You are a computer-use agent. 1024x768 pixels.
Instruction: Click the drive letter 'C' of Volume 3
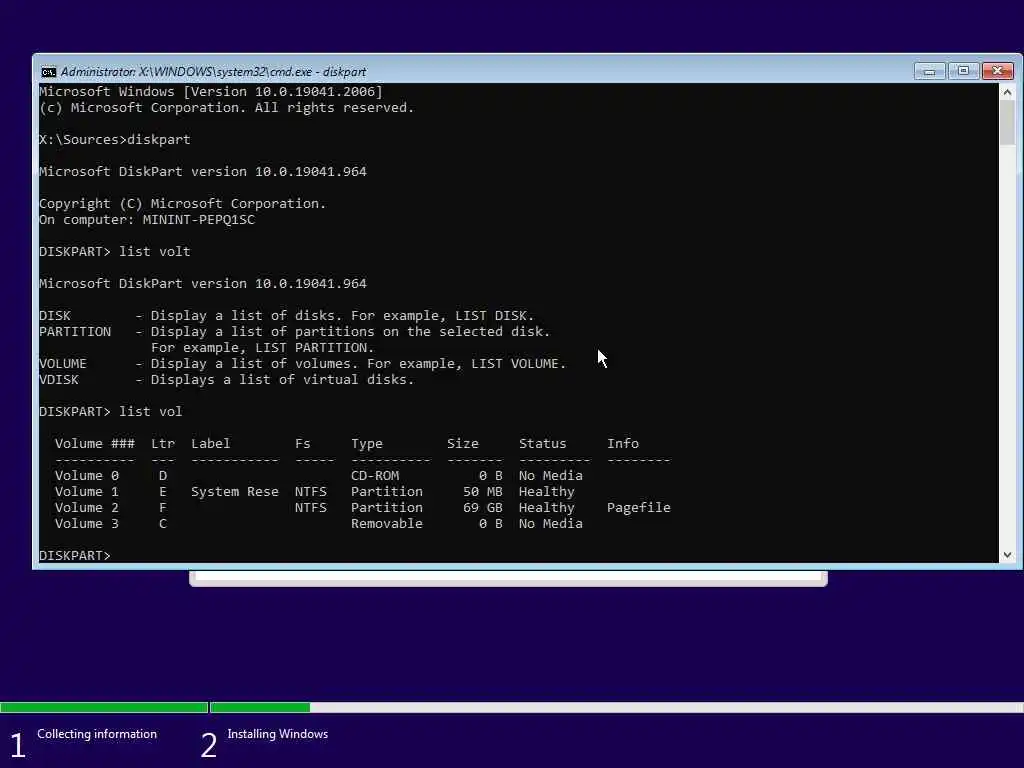point(163,523)
